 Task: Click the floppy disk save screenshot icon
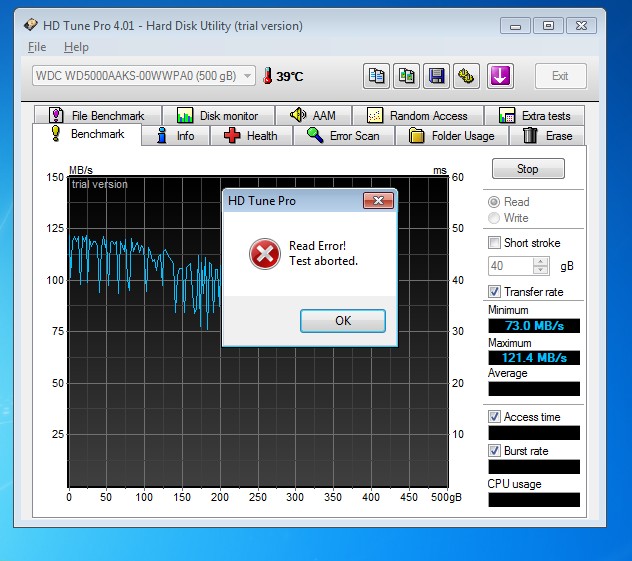tap(436, 76)
